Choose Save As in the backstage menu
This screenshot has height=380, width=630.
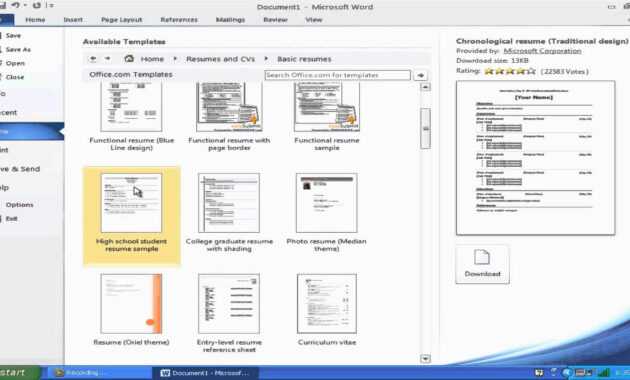coord(18,49)
